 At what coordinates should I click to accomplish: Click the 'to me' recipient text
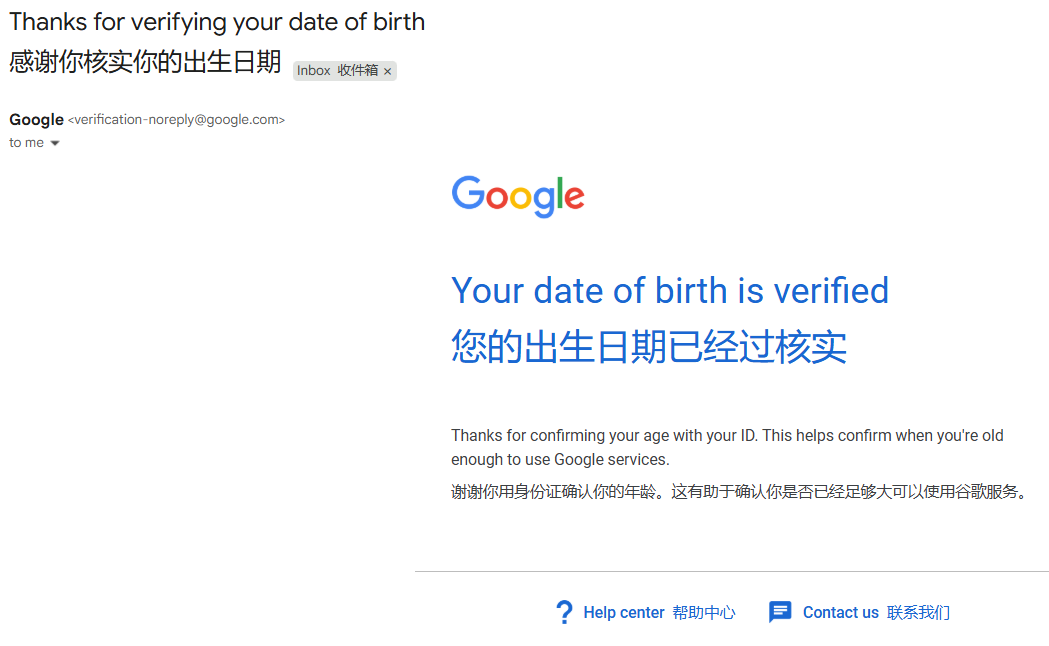pos(26,143)
